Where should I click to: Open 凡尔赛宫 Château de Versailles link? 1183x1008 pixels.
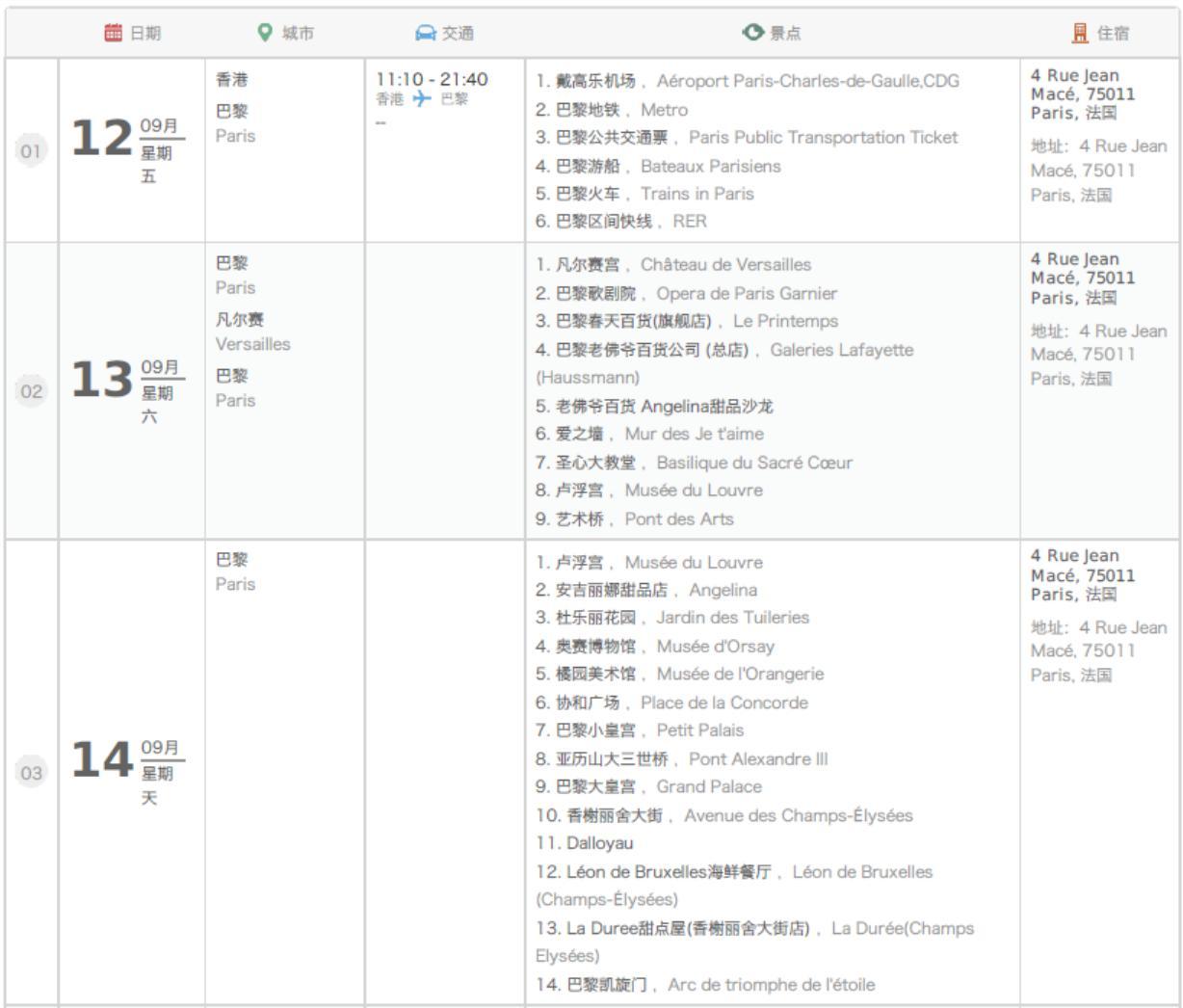coord(673,265)
